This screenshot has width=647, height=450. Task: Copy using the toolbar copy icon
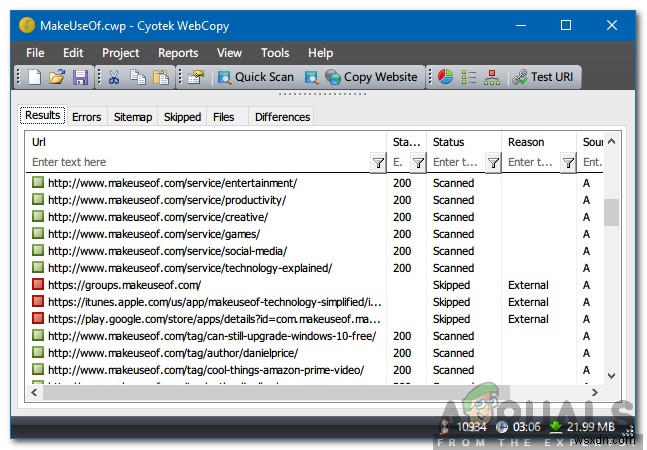coord(137,77)
